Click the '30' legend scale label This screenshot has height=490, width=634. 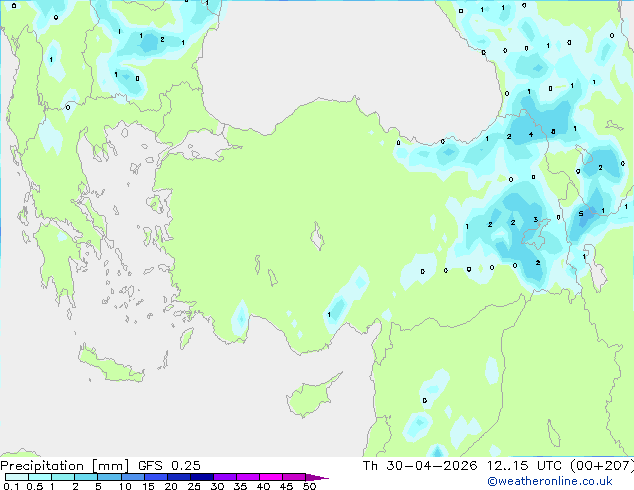coord(217,486)
